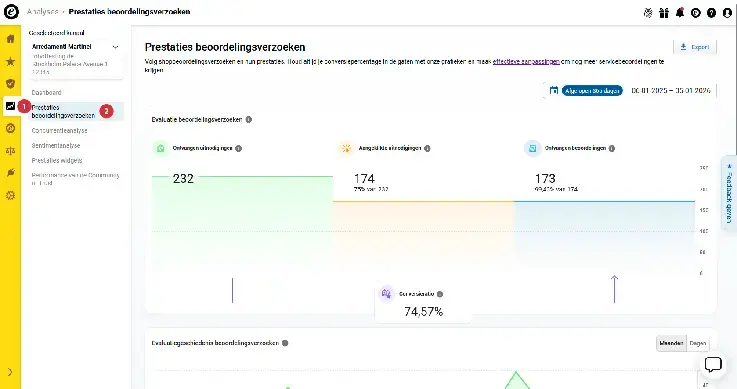
Task: Select the Analytics chart icon in sidebar
Action: click(10, 106)
